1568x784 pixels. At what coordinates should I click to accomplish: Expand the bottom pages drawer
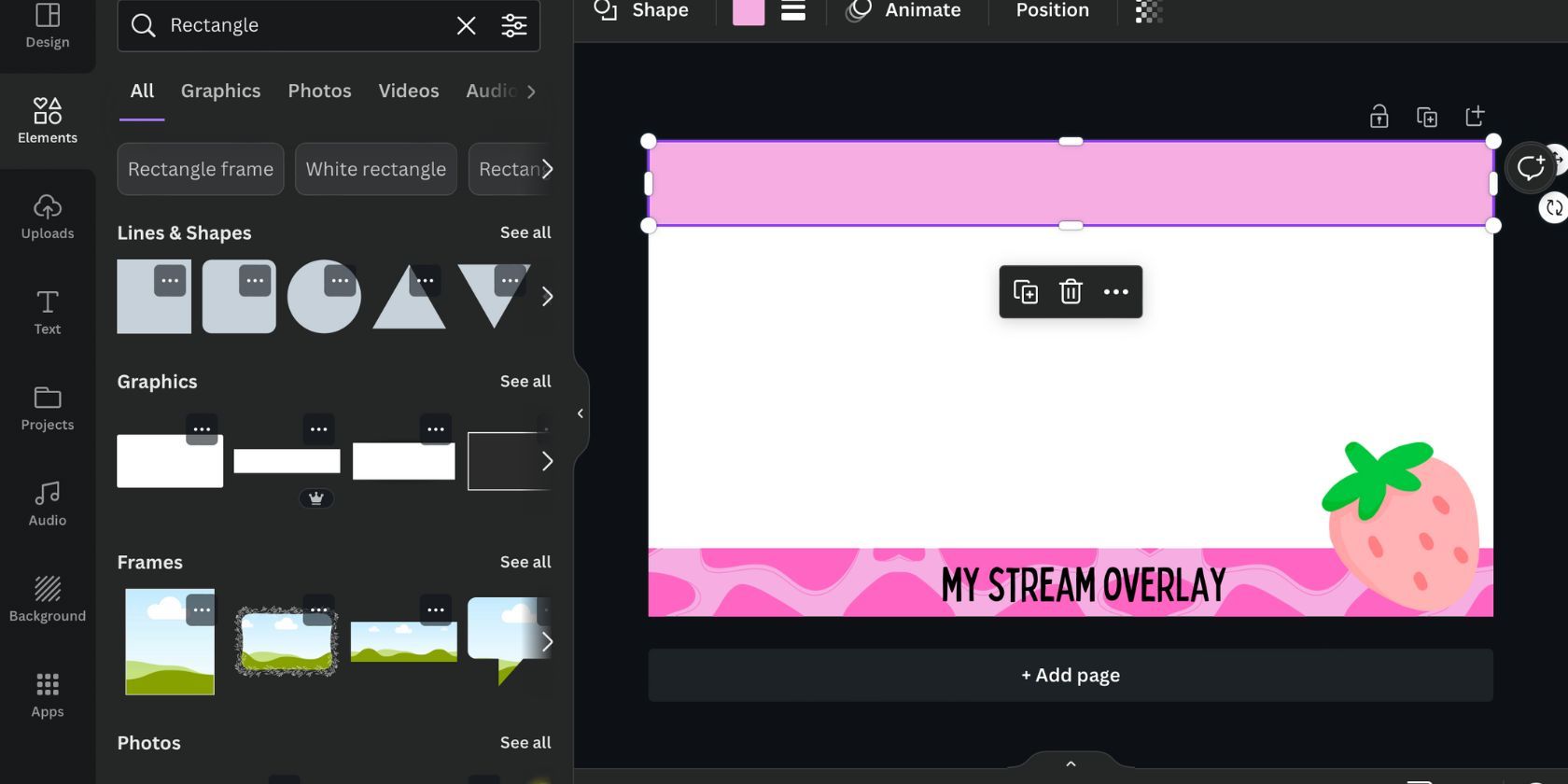[1071, 763]
